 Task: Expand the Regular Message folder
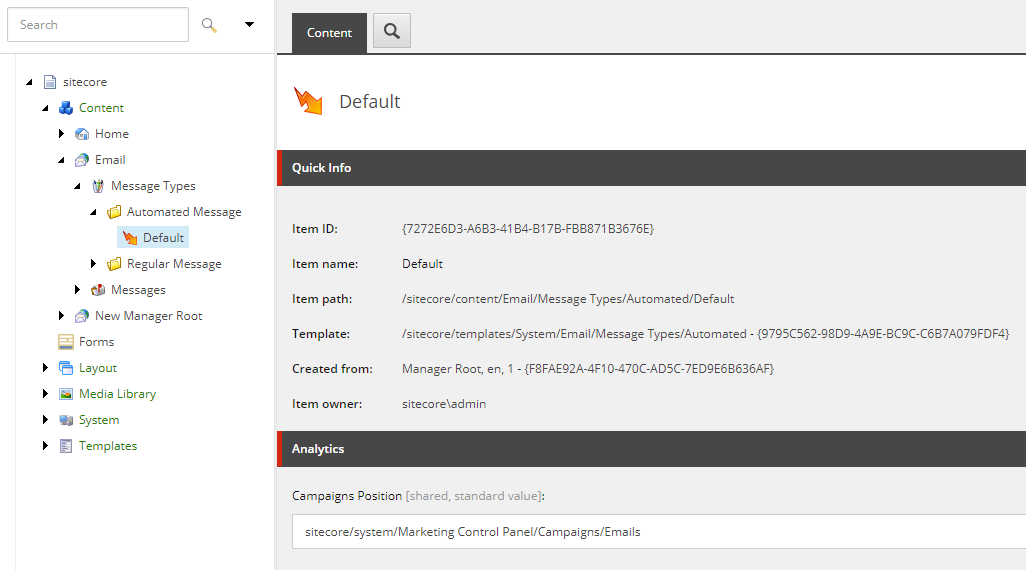[94, 264]
